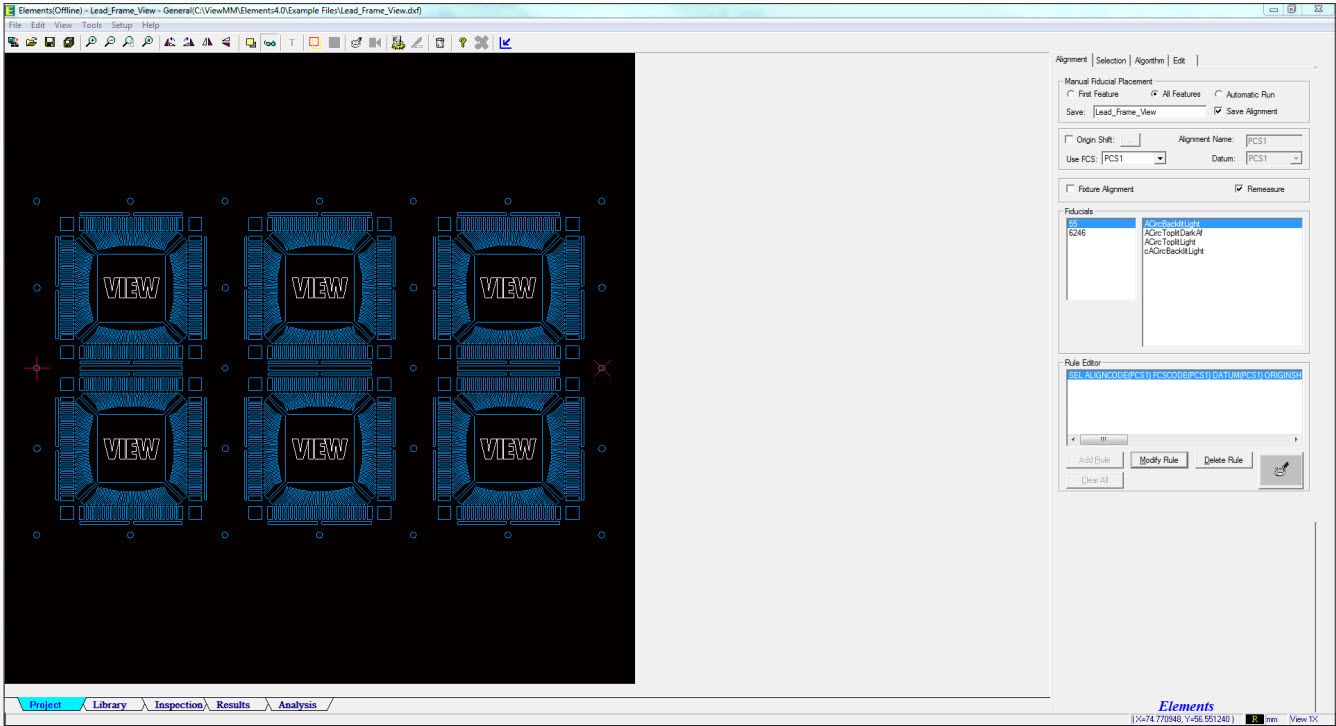Switch to the Selection tab
The image size is (1336, 726).
point(1110,60)
